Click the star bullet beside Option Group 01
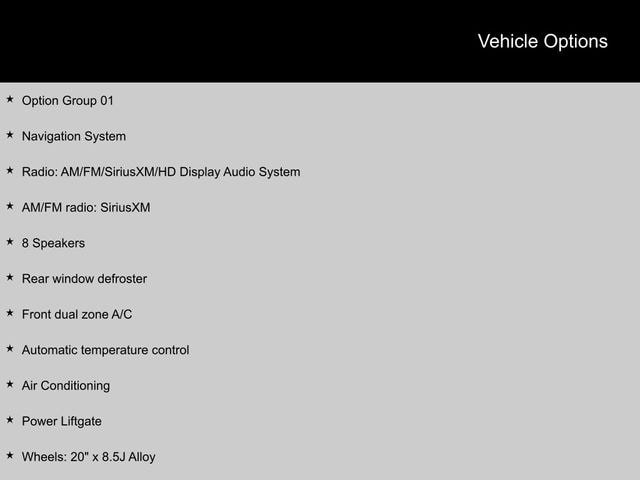640x480 pixels. [10, 99]
